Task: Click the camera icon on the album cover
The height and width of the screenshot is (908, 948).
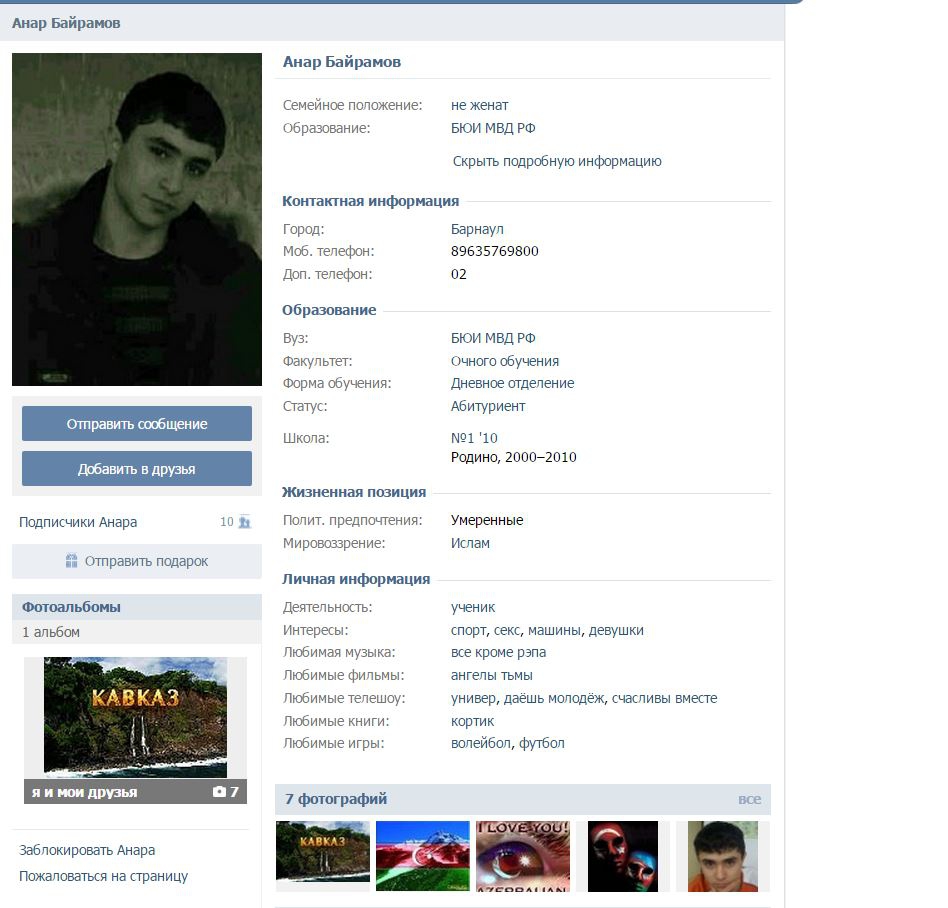Action: click(x=219, y=791)
